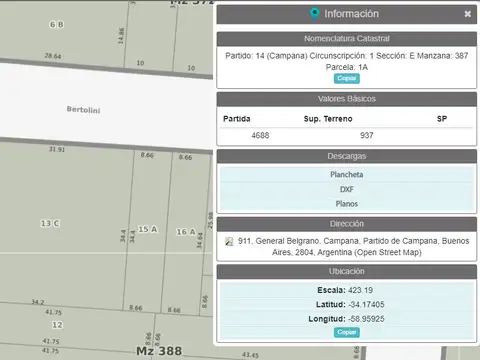Click the Valores Básicos header
This screenshot has height=360, width=480.
(x=347, y=99)
